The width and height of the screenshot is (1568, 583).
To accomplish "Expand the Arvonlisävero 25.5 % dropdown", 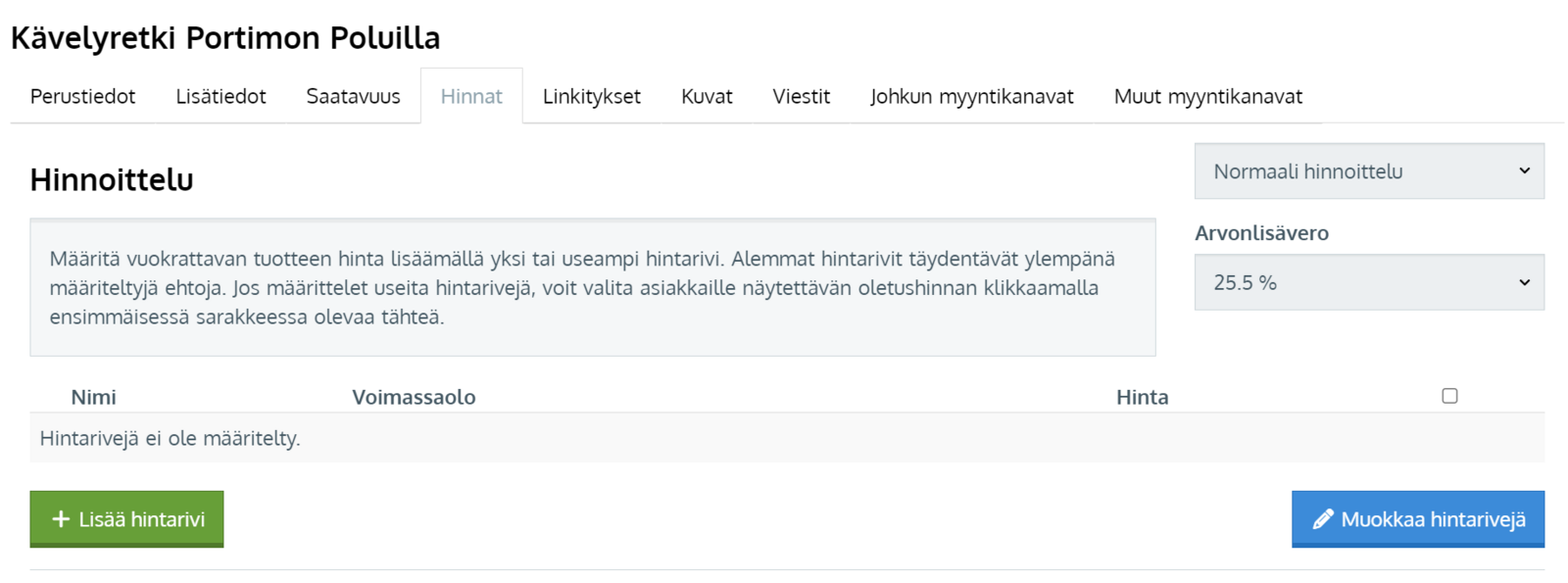I will click(1368, 282).
